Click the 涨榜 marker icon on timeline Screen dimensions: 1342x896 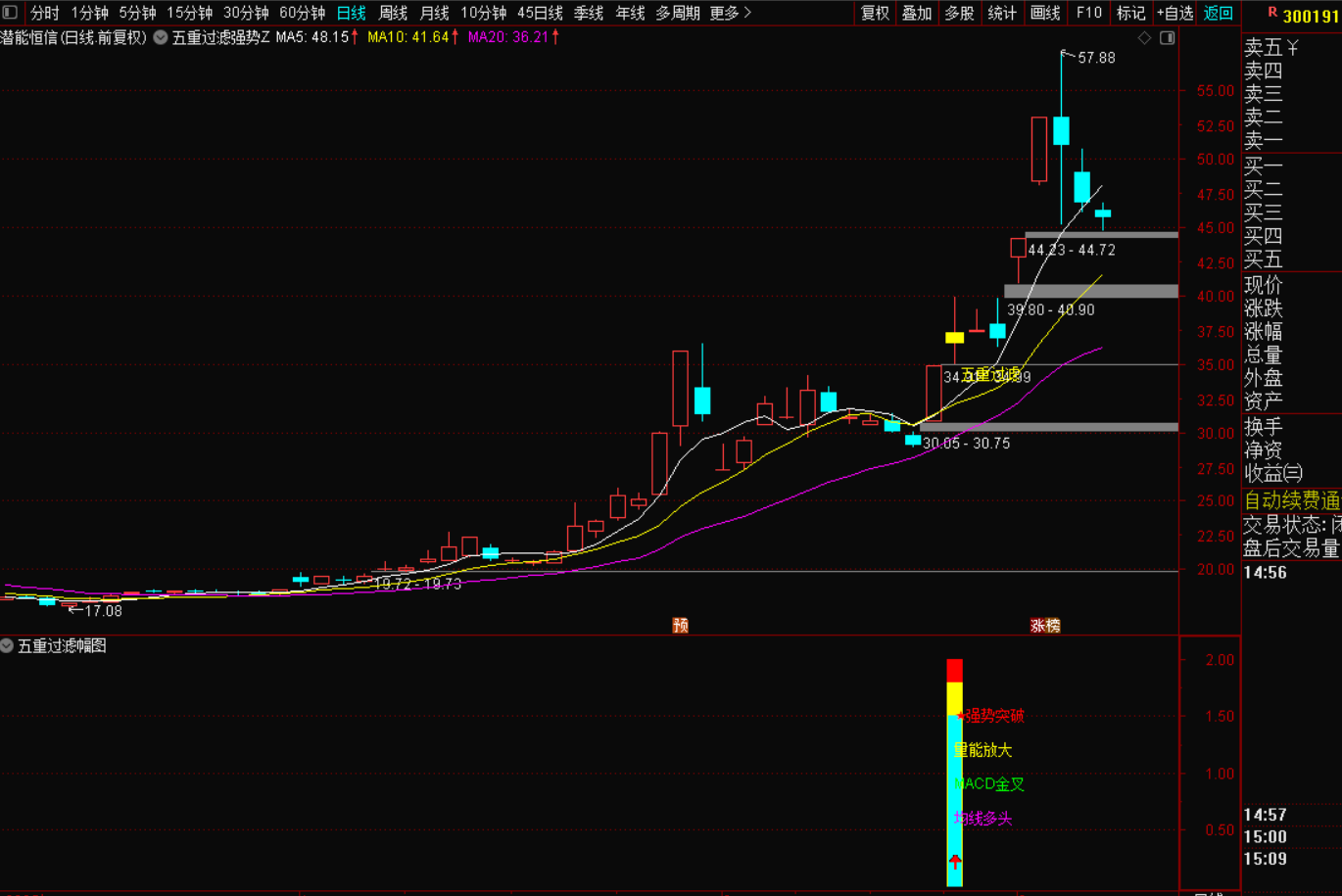click(x=1045, y=625)
